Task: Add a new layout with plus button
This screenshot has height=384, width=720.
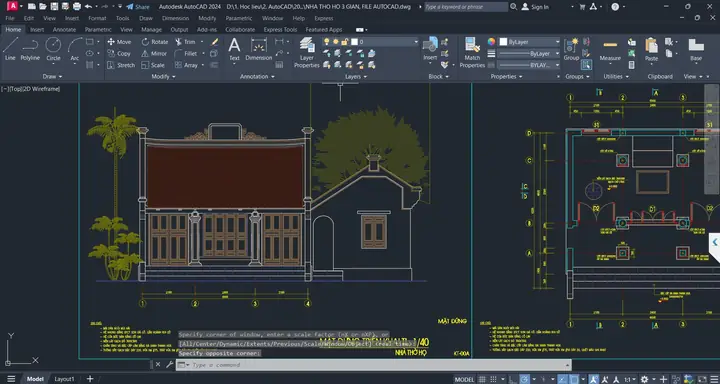Action: (x=90, y=379)
